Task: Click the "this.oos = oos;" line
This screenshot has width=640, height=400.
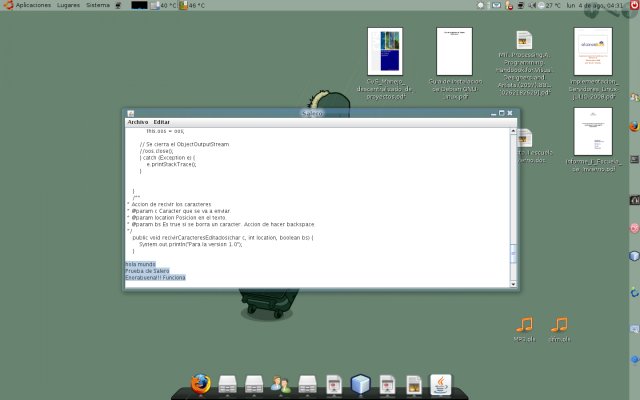Action: pyautogui.click(x=165, y=131)
